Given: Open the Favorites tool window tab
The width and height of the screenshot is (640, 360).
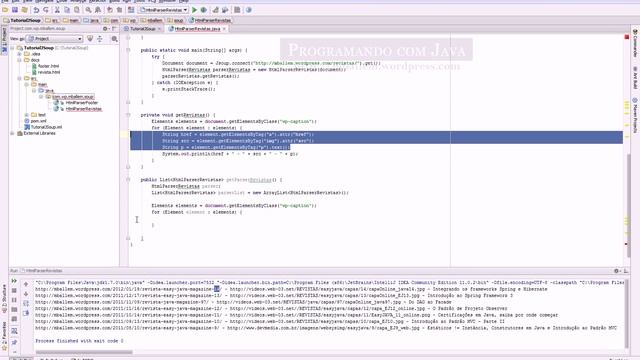Looking at the screenshot, I should pos(4,336).
